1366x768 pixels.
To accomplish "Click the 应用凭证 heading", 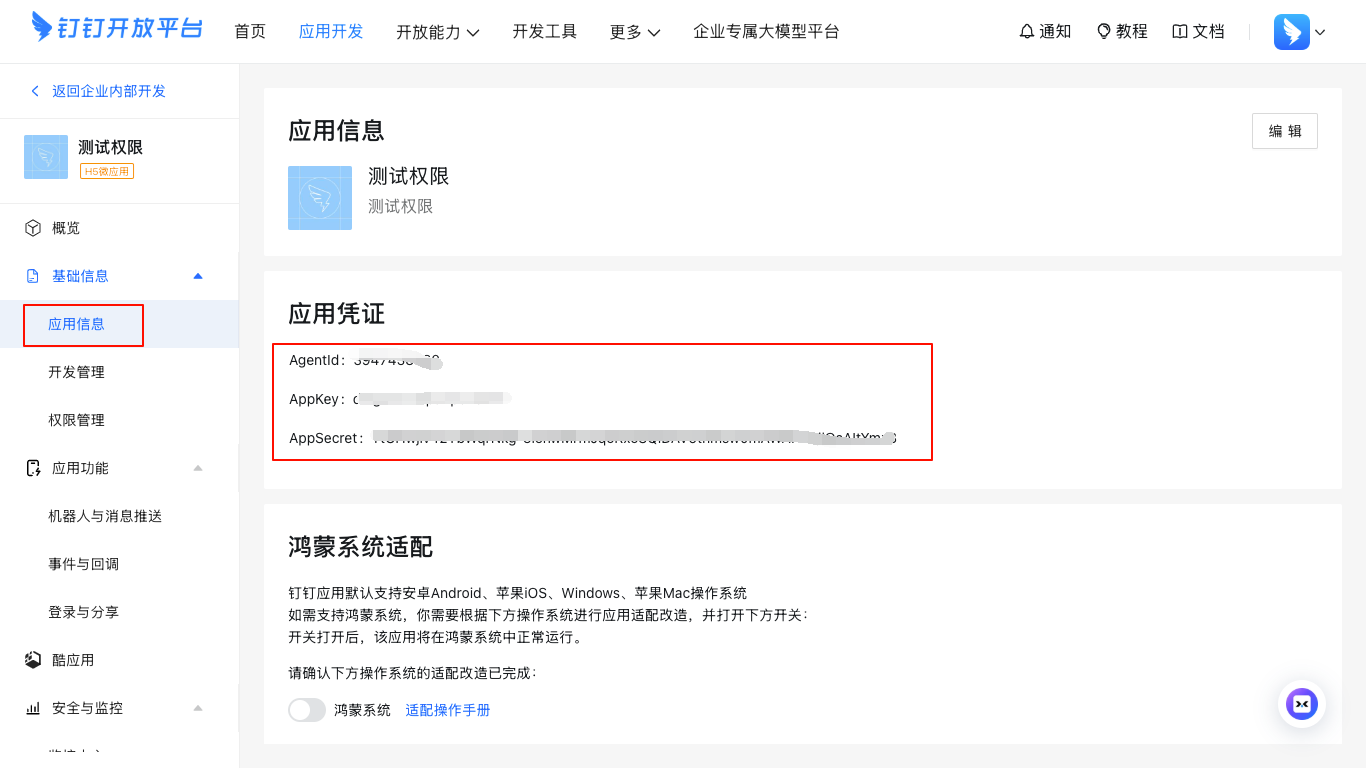I will pos(336,314).
